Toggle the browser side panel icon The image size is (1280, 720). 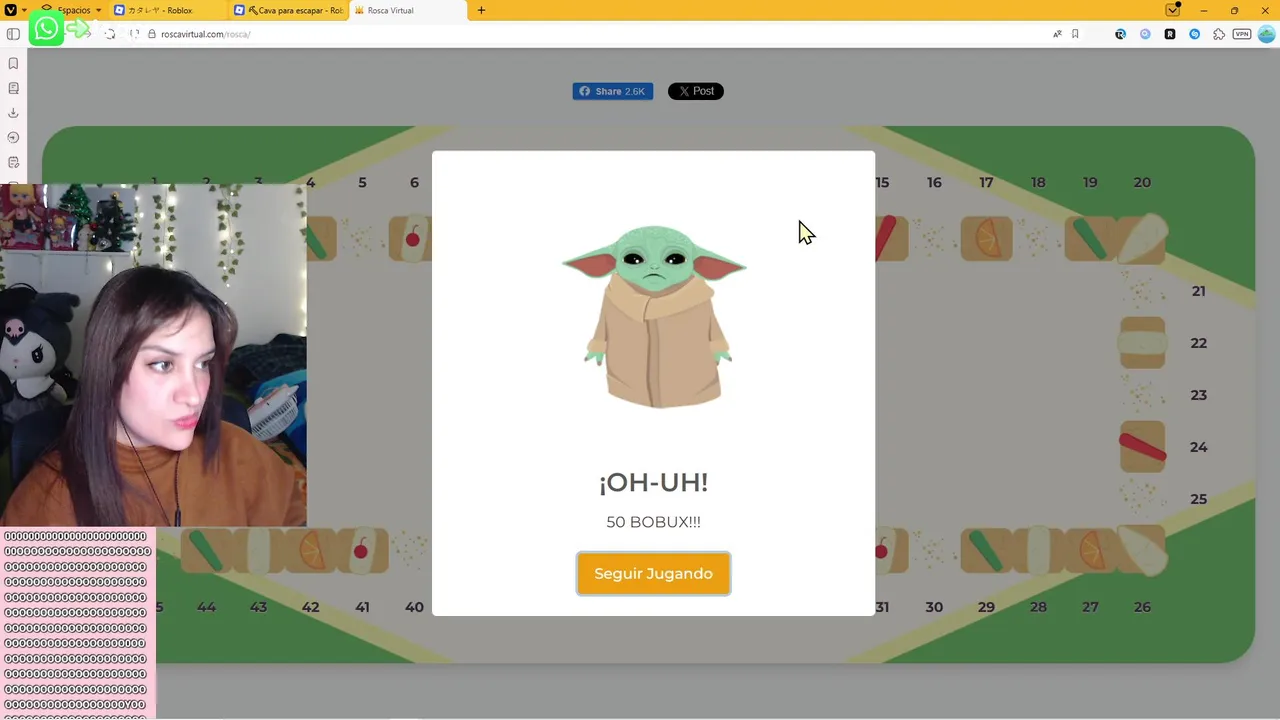tap(13, 34)
